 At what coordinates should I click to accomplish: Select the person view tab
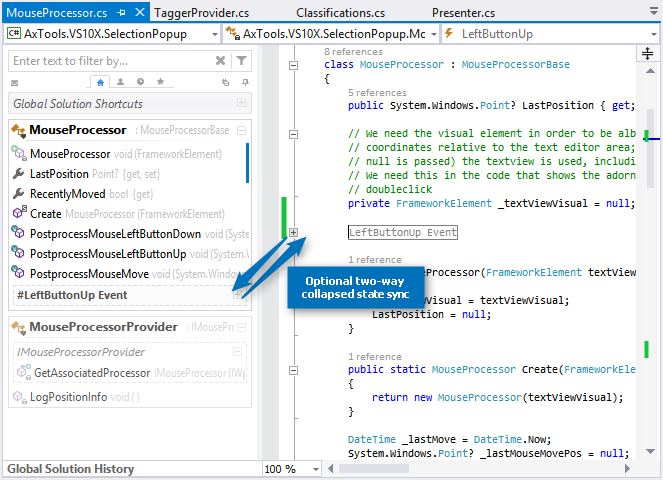pyautogui.click(x=121, y=82)
